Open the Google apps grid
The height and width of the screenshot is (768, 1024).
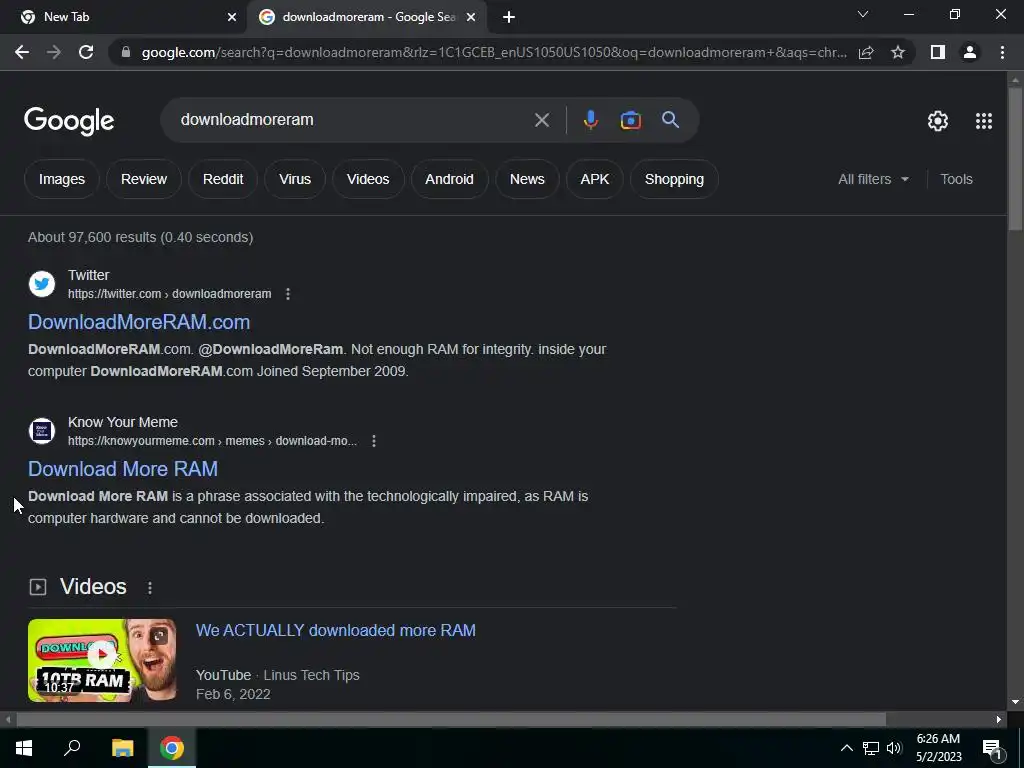[x=984, y=121]
